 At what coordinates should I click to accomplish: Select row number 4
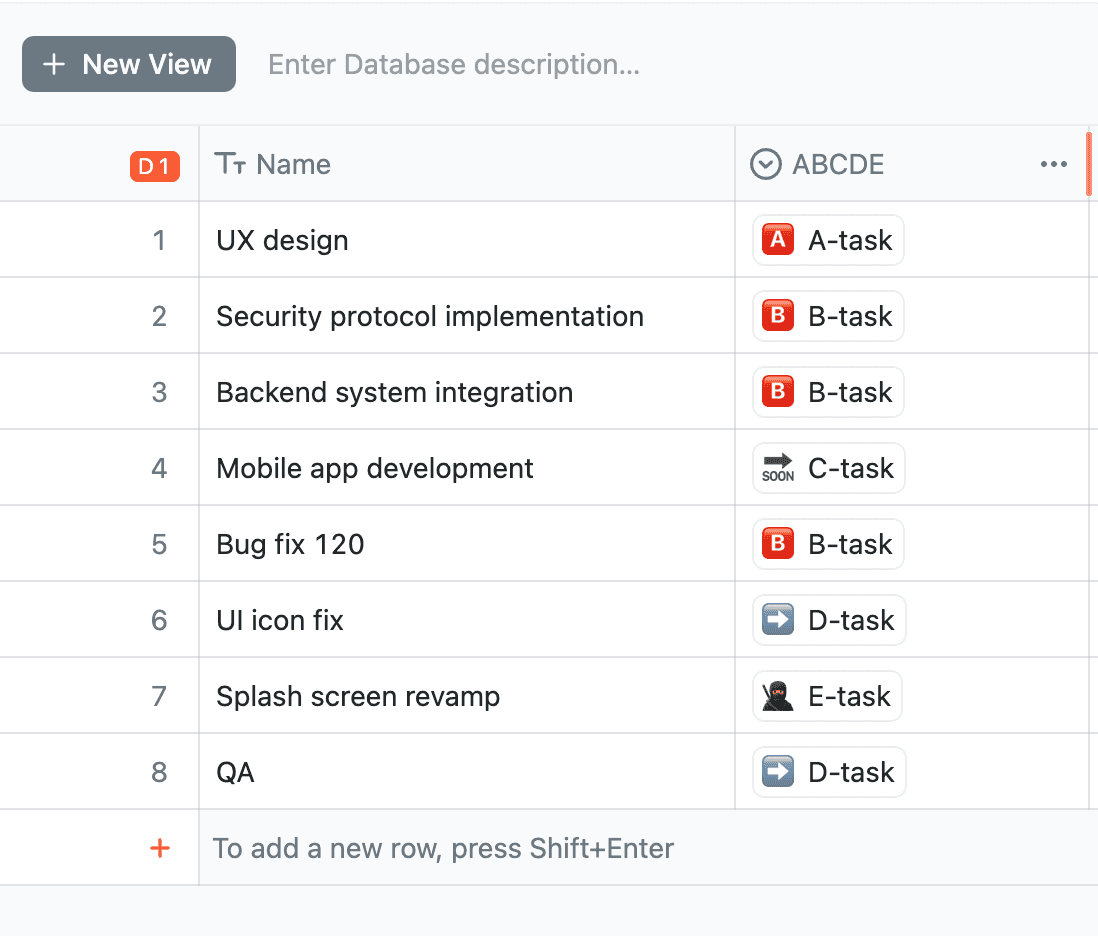click(x=159, y=469)
